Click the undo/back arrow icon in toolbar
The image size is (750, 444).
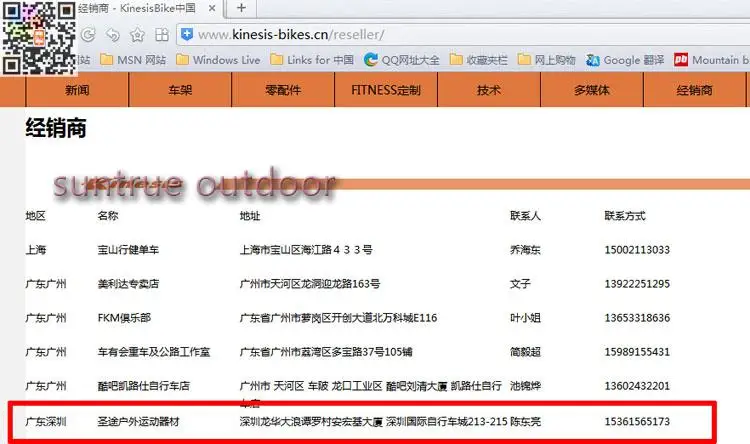pos(112,34)
